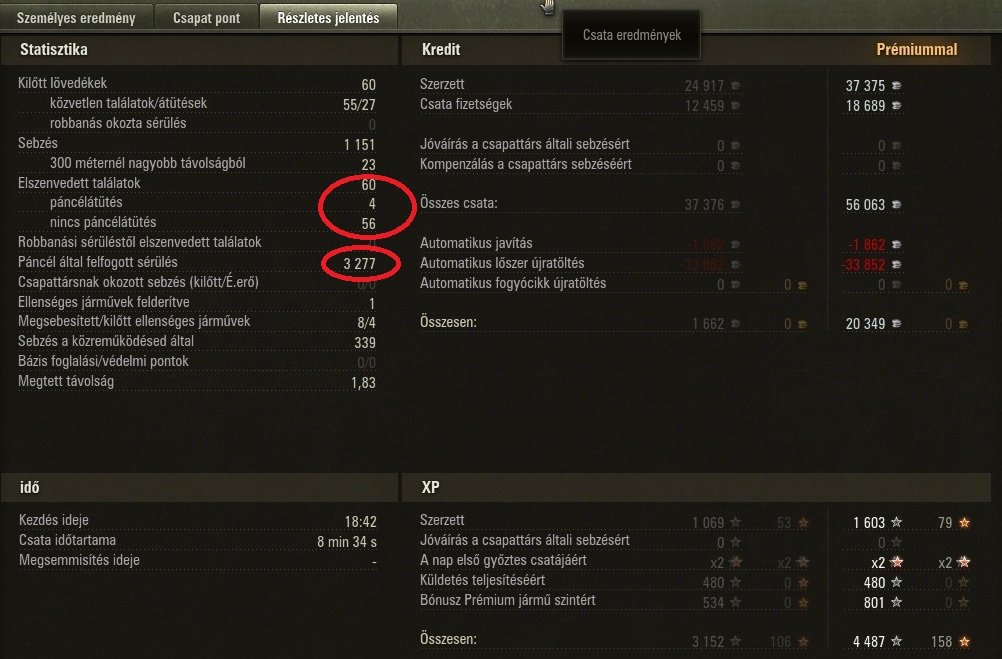The image size is (1002, 659).
Task: Click the credit icon next to 56 063
Action: pyautogui.click(x=897, y=205)
